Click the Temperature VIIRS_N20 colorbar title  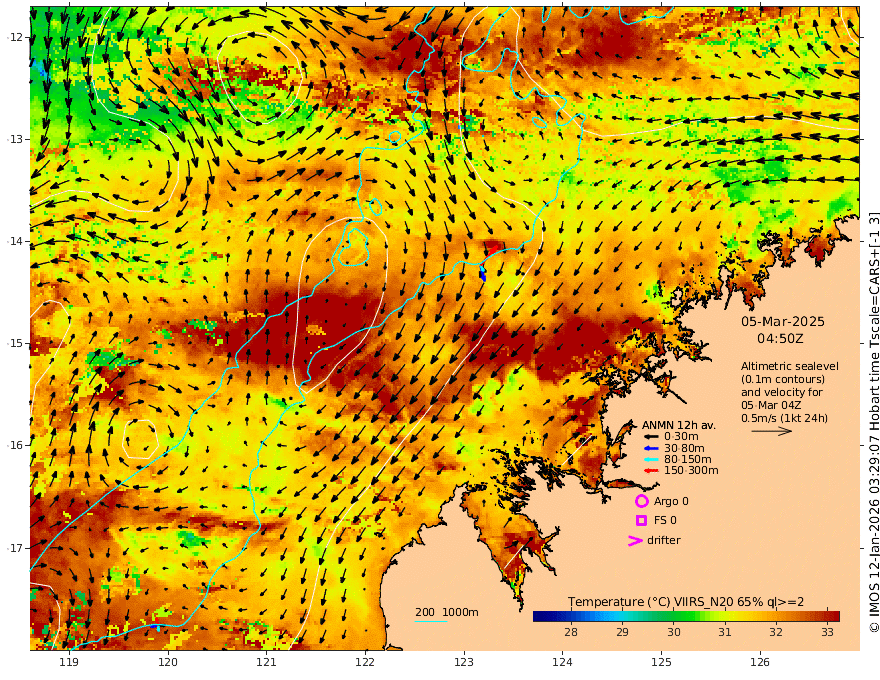686,602
